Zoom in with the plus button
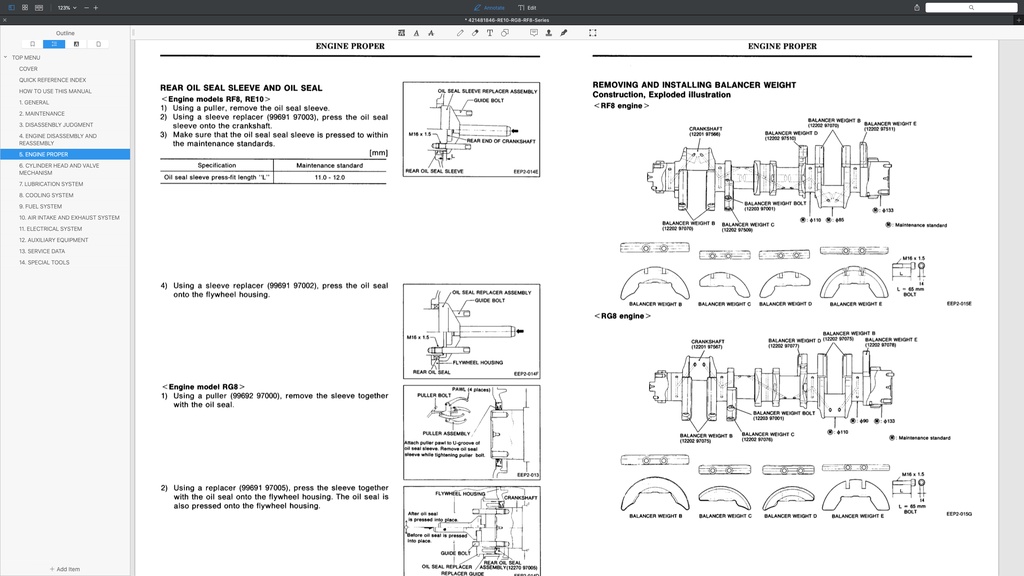Screen dimensions: 1024x576 pos(96,7)
